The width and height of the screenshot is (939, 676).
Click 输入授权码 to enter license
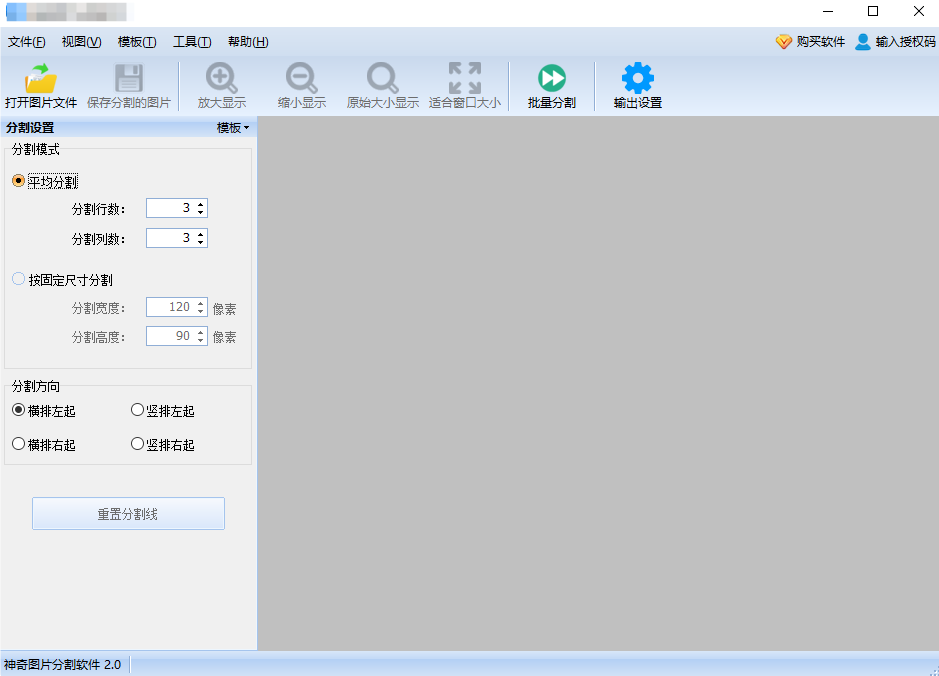point(895,42)
